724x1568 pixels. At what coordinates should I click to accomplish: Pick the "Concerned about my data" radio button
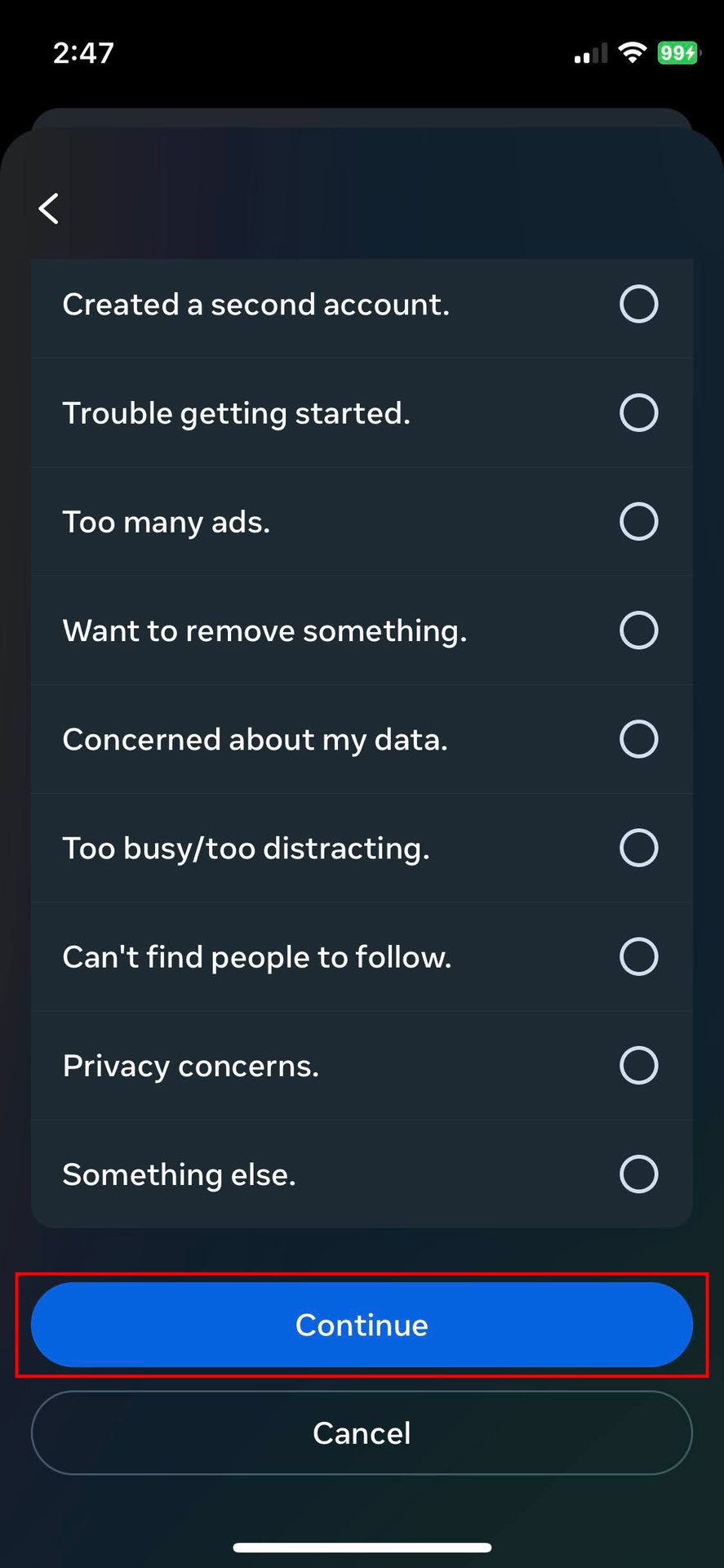point(638,739)
